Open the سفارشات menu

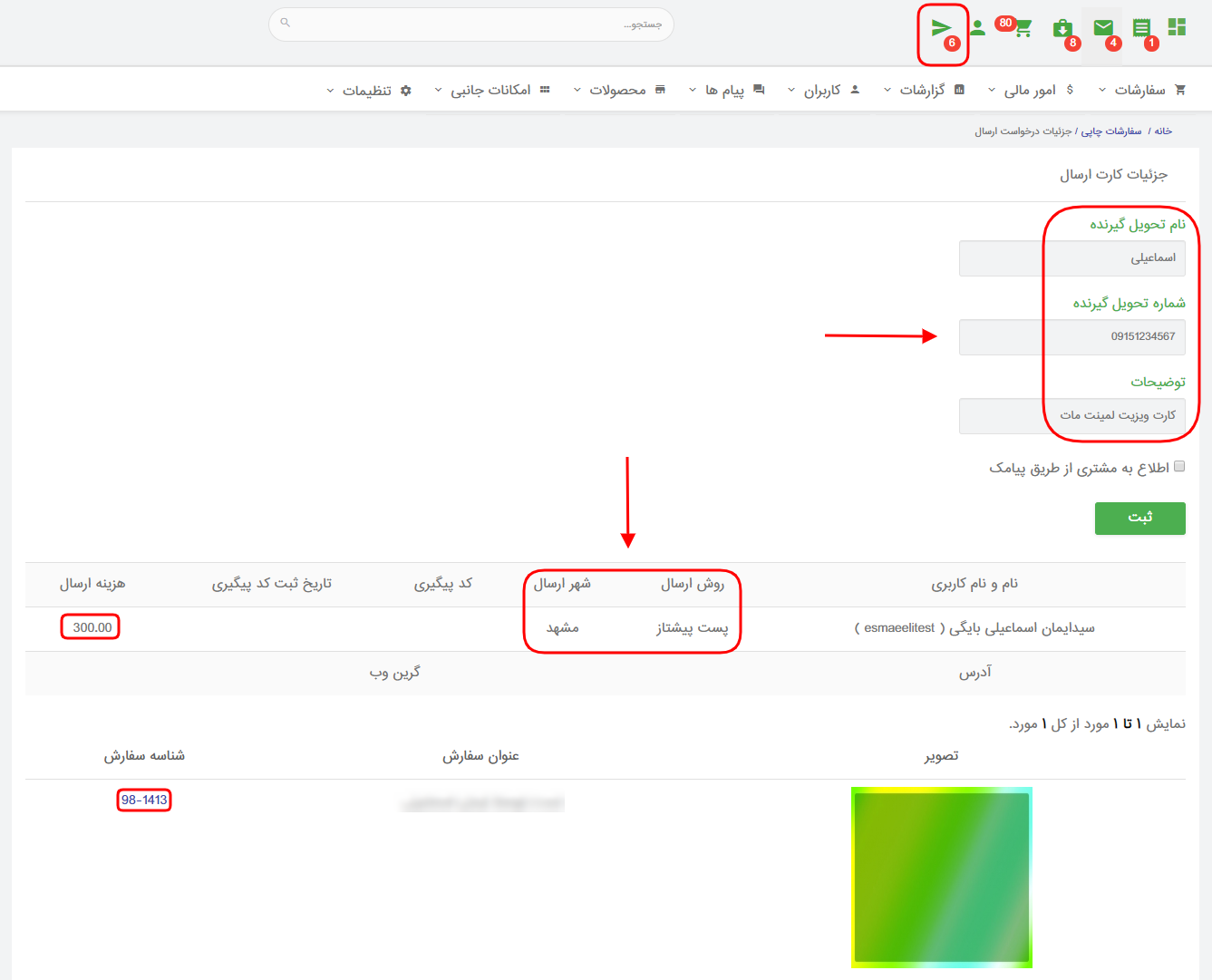[1141, 90]
